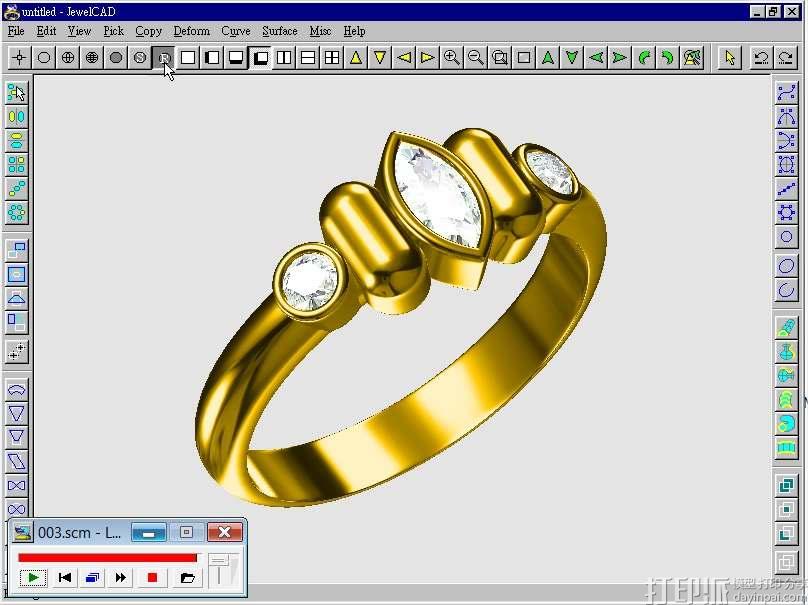
Task: Click the free-form curve tool in right toolbar
Action: click(786, 93)
